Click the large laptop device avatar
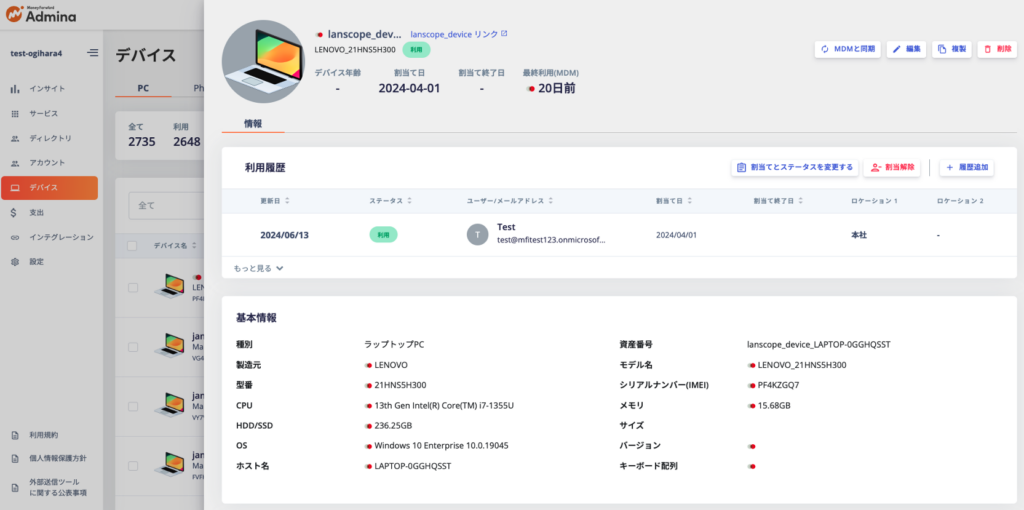The width and height of the screenshot is (1024, 510). 263,61
